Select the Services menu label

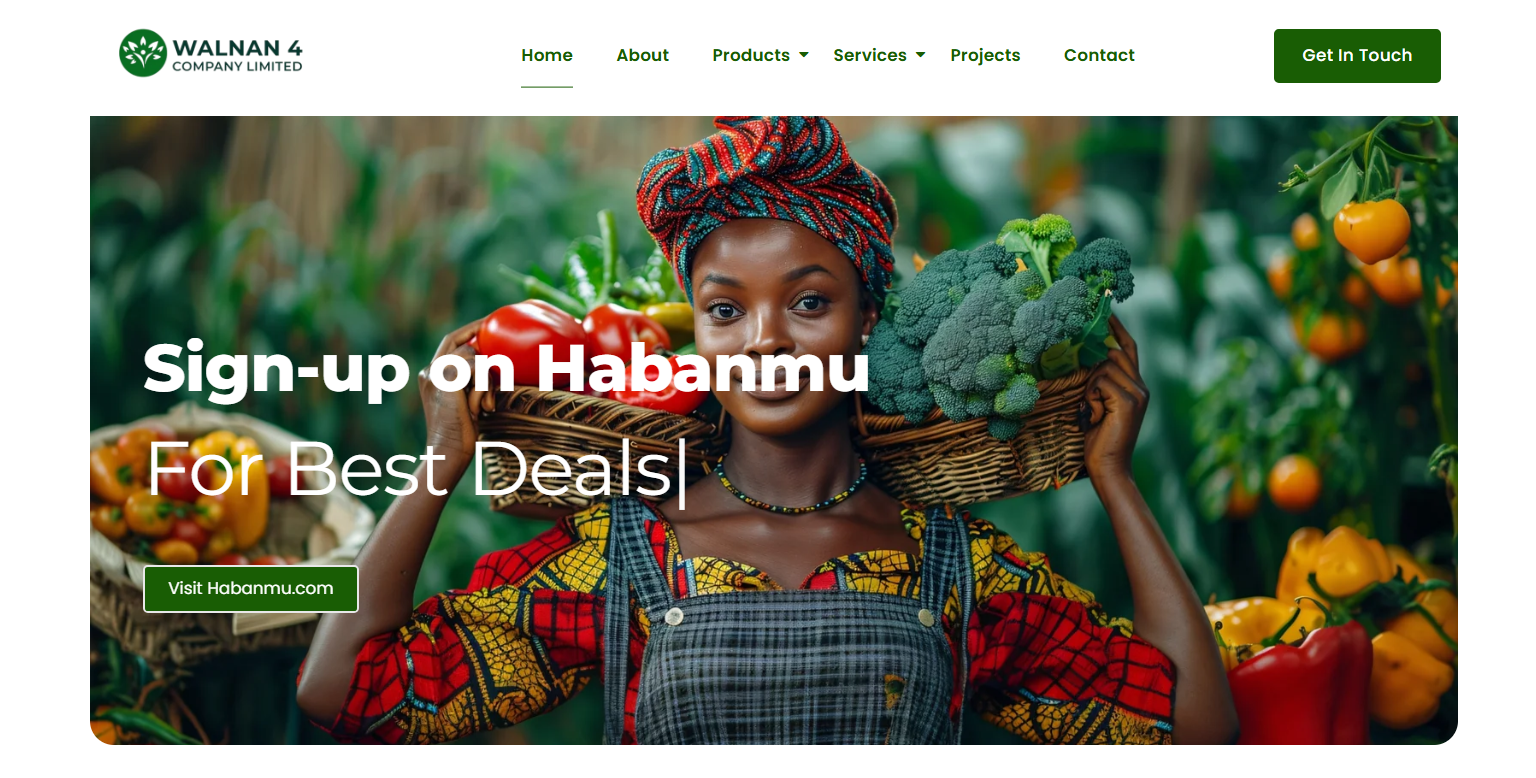(870, 55)
